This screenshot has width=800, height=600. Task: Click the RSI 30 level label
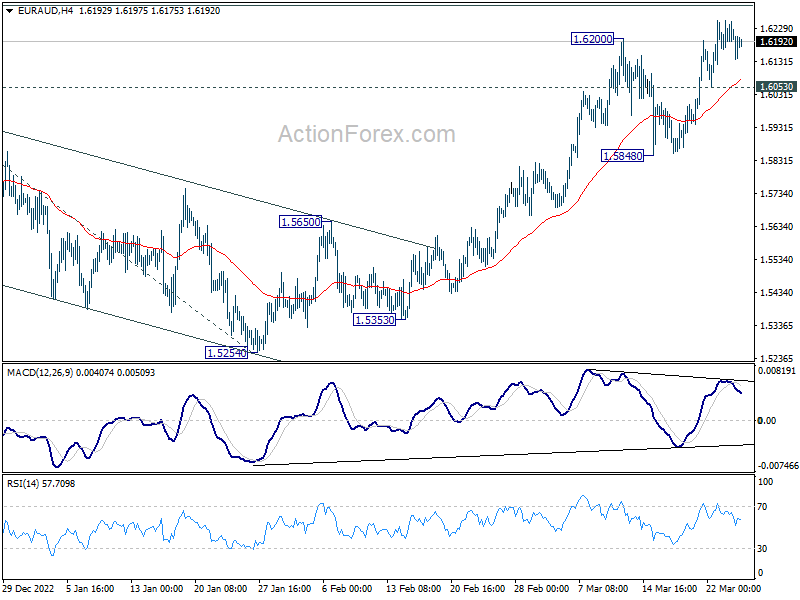(x=762, y=548)
